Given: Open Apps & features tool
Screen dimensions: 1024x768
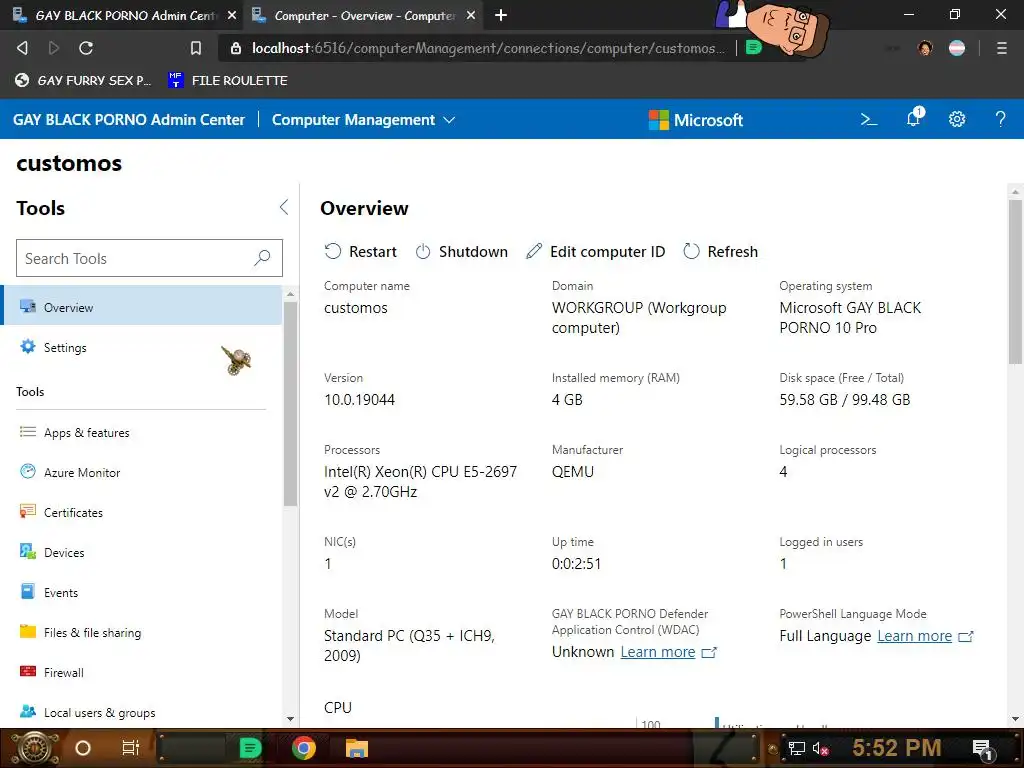Looking at the screenshot, I should pos(141,432).
